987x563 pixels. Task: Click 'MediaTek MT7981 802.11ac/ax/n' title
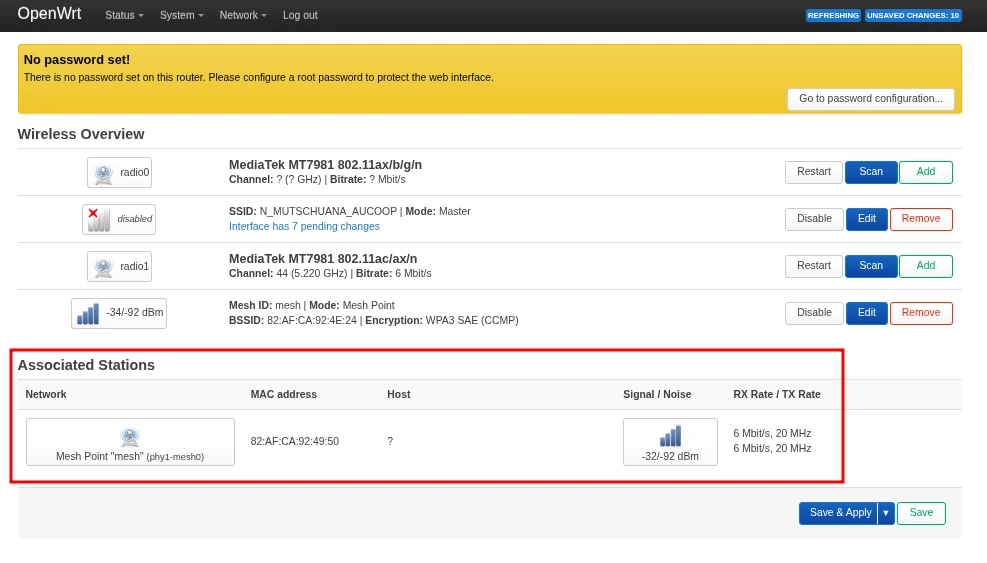[x=323, y=259]
